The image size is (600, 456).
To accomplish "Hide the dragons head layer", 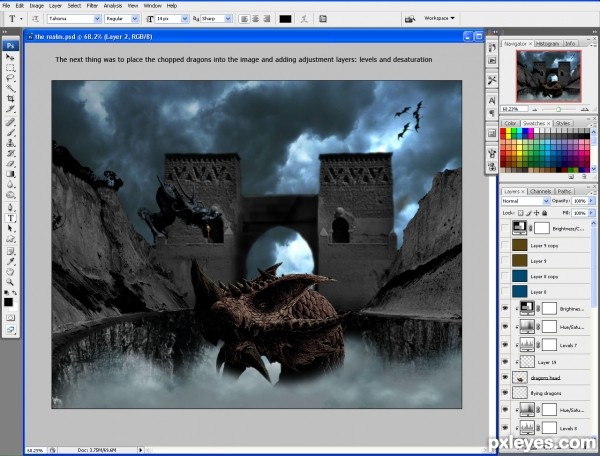I will pos(505,377).
